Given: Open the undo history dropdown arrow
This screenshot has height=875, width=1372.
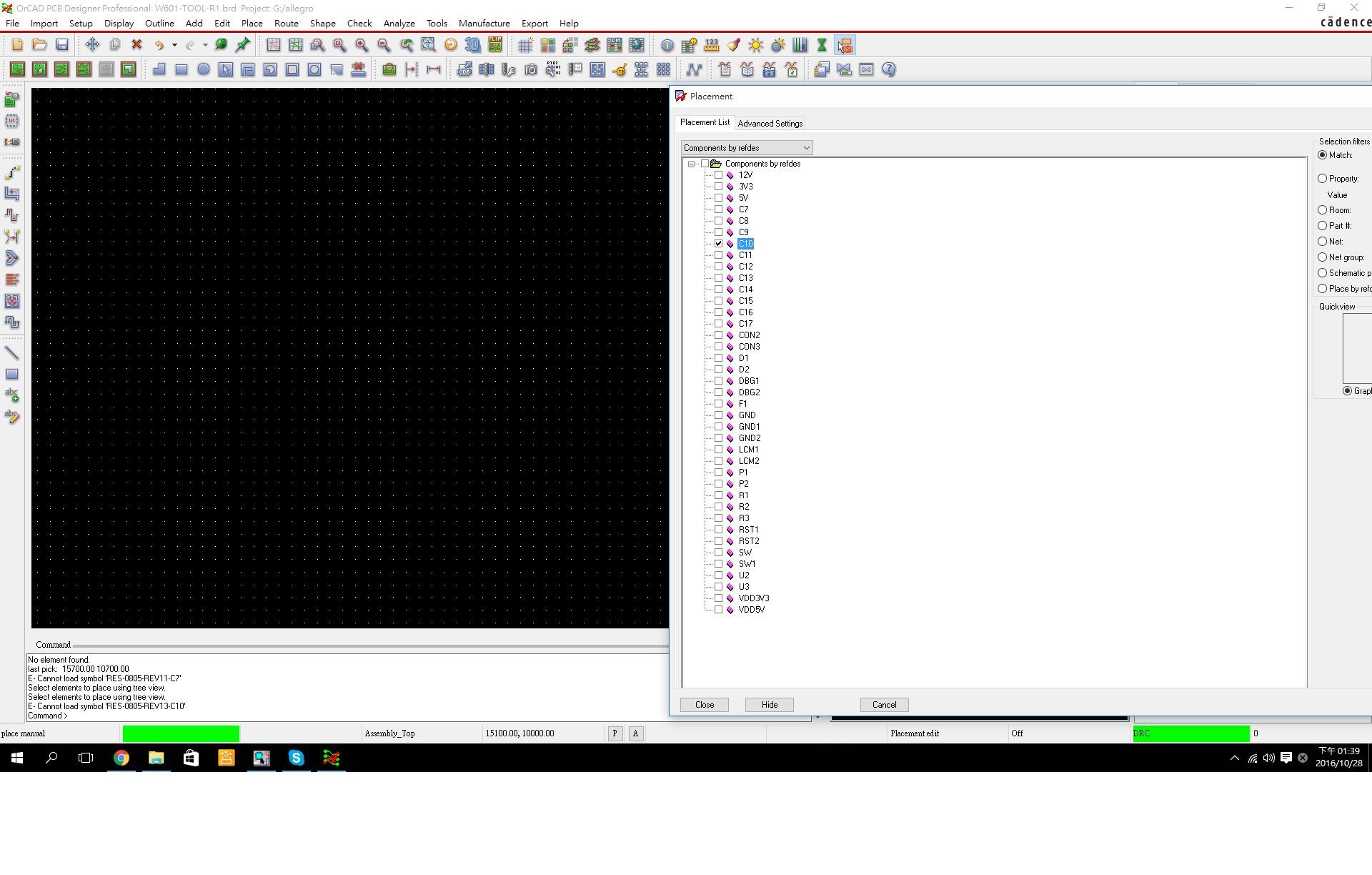Looking at the screenshot, I should click(174, 45).
